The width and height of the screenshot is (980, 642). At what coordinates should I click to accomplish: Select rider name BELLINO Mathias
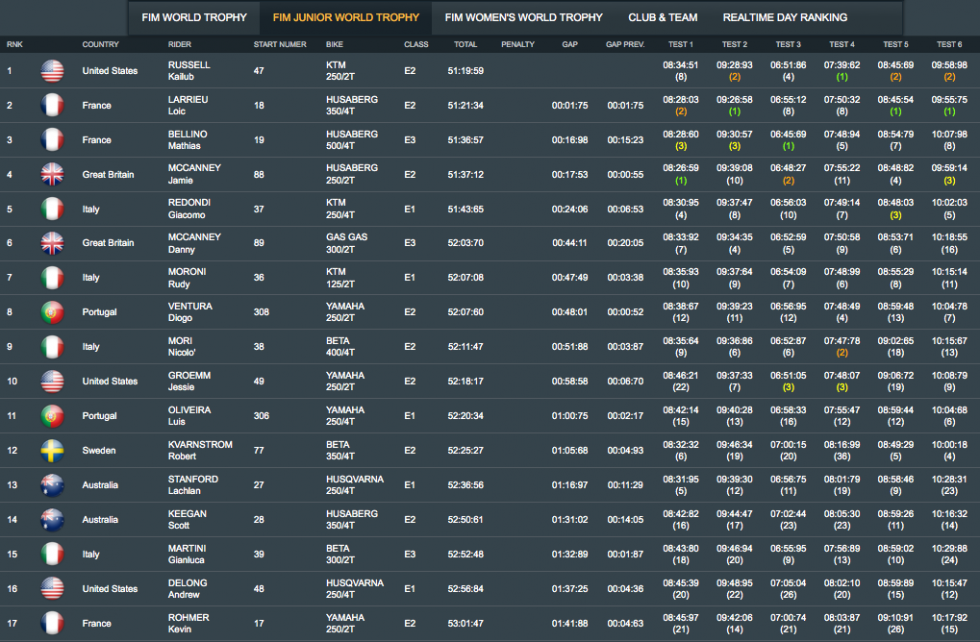coord(188,140)
